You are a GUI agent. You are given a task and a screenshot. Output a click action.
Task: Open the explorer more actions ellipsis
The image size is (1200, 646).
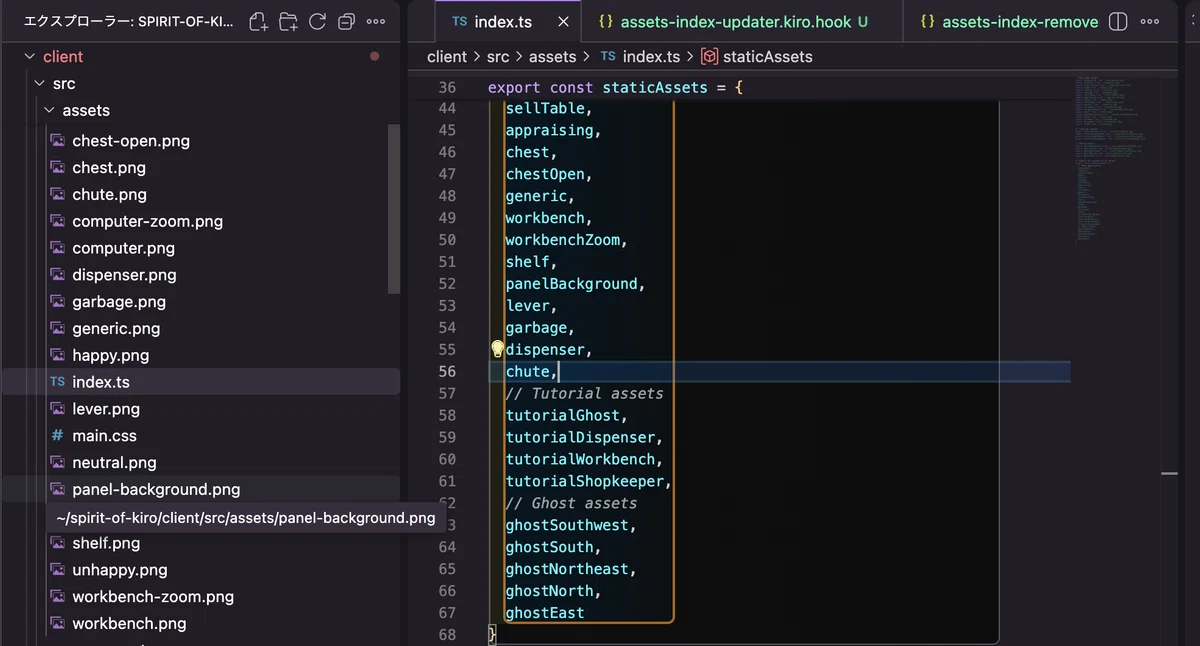click(x=376, y=21)
